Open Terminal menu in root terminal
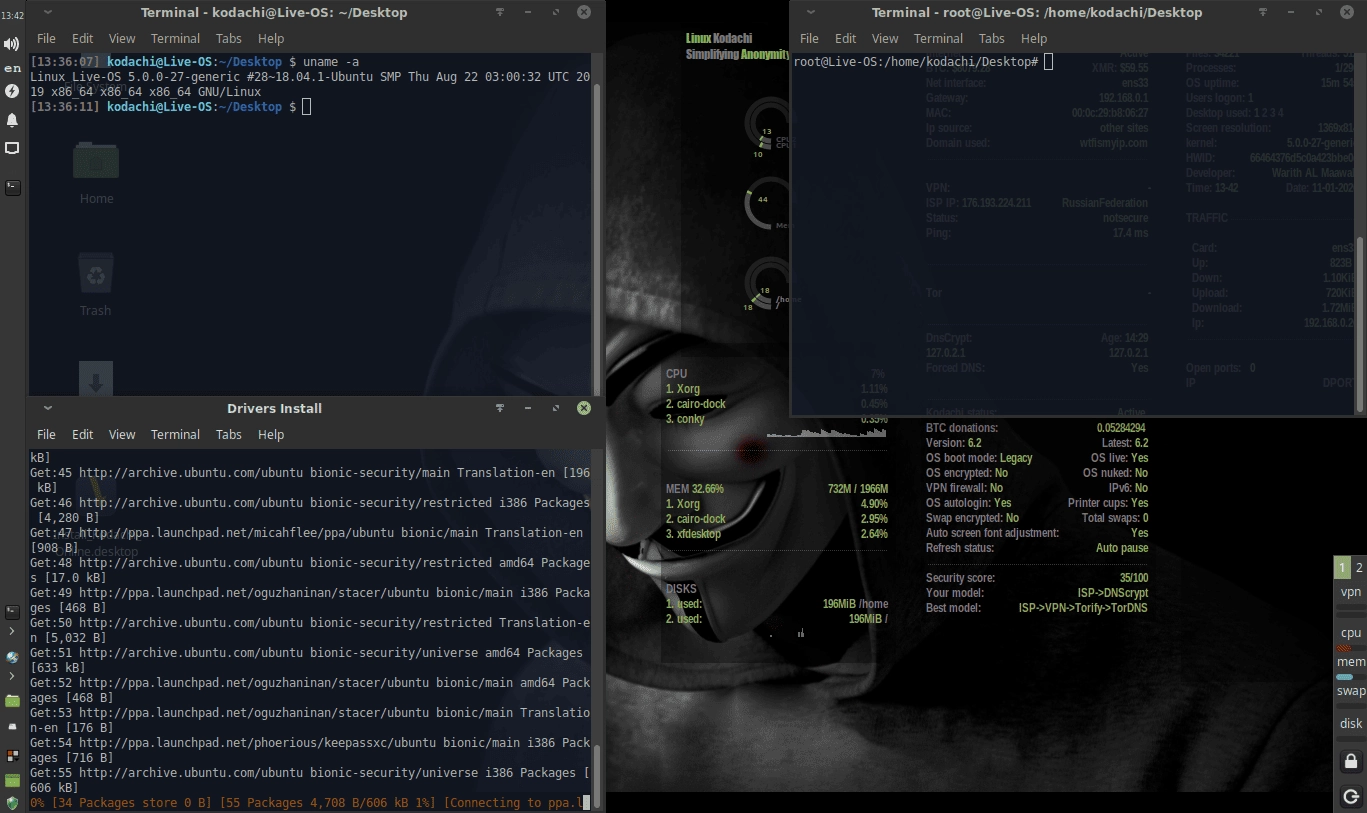This screenshot has height=813, width=1367. tap(938, 38)
